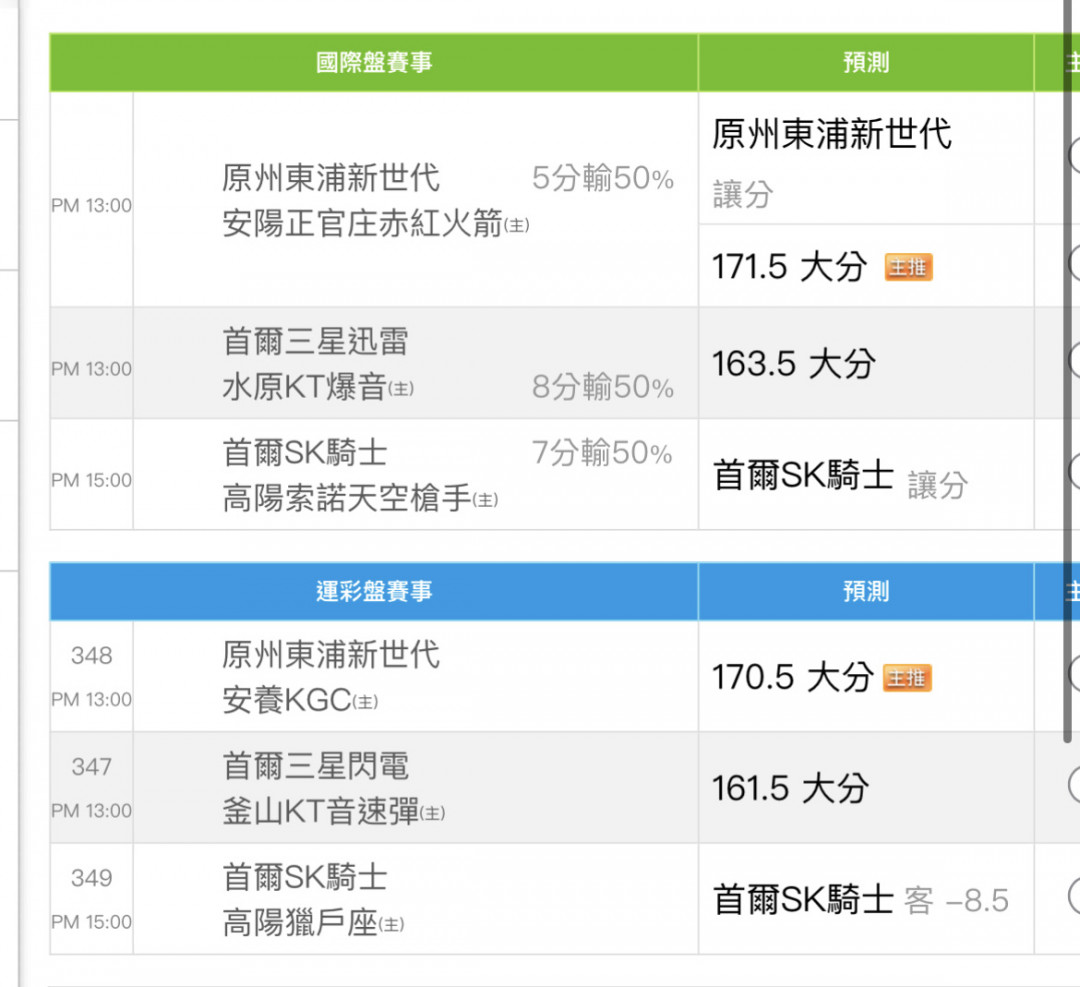
Task: Open team 安養KGC
Action: tap(287, 700)
